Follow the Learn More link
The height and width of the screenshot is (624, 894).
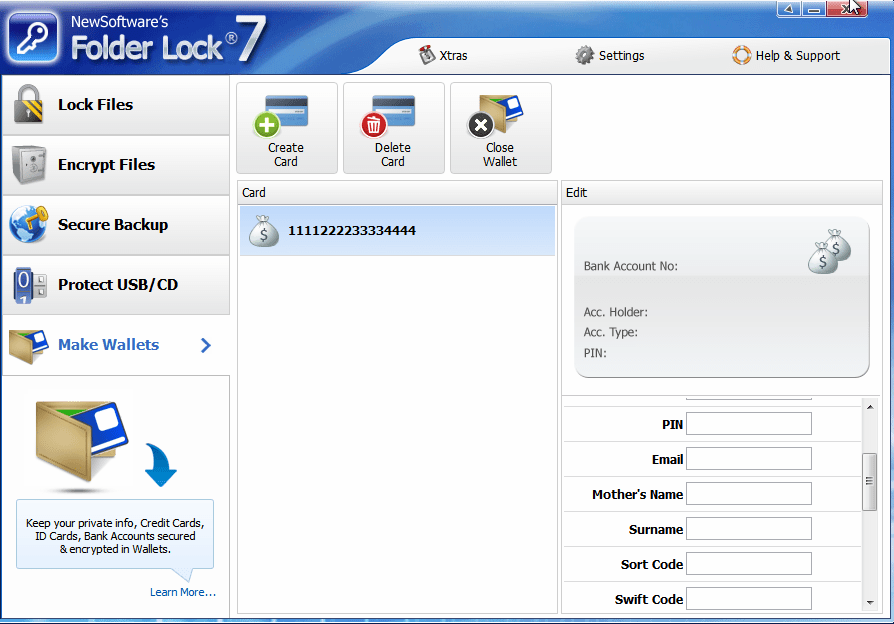pos(183,592)
